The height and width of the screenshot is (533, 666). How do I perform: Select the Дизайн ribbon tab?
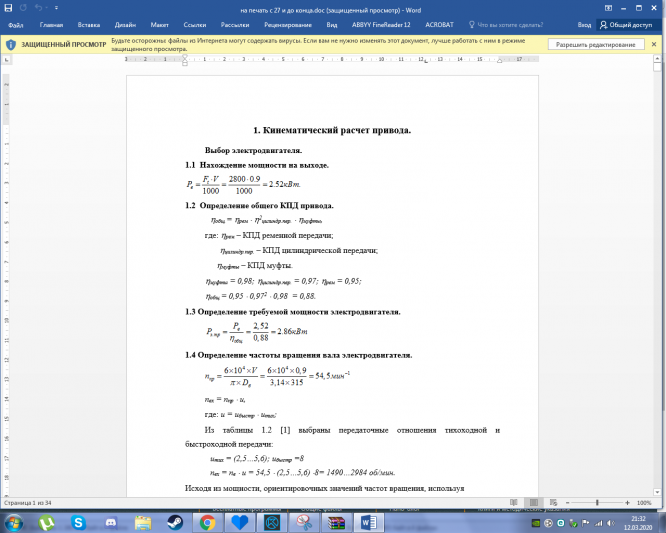tap(125, 25)
